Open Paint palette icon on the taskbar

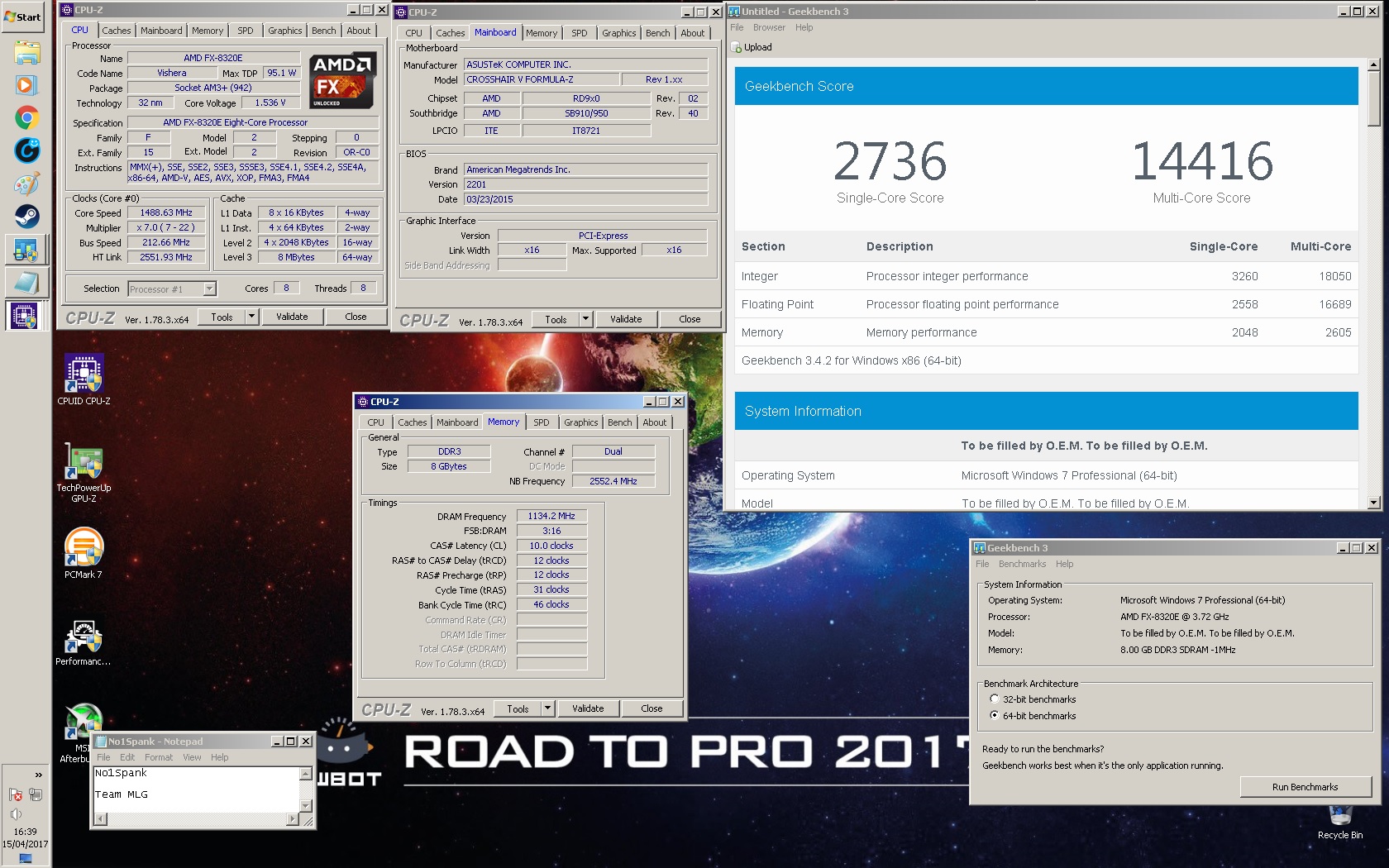26,184
